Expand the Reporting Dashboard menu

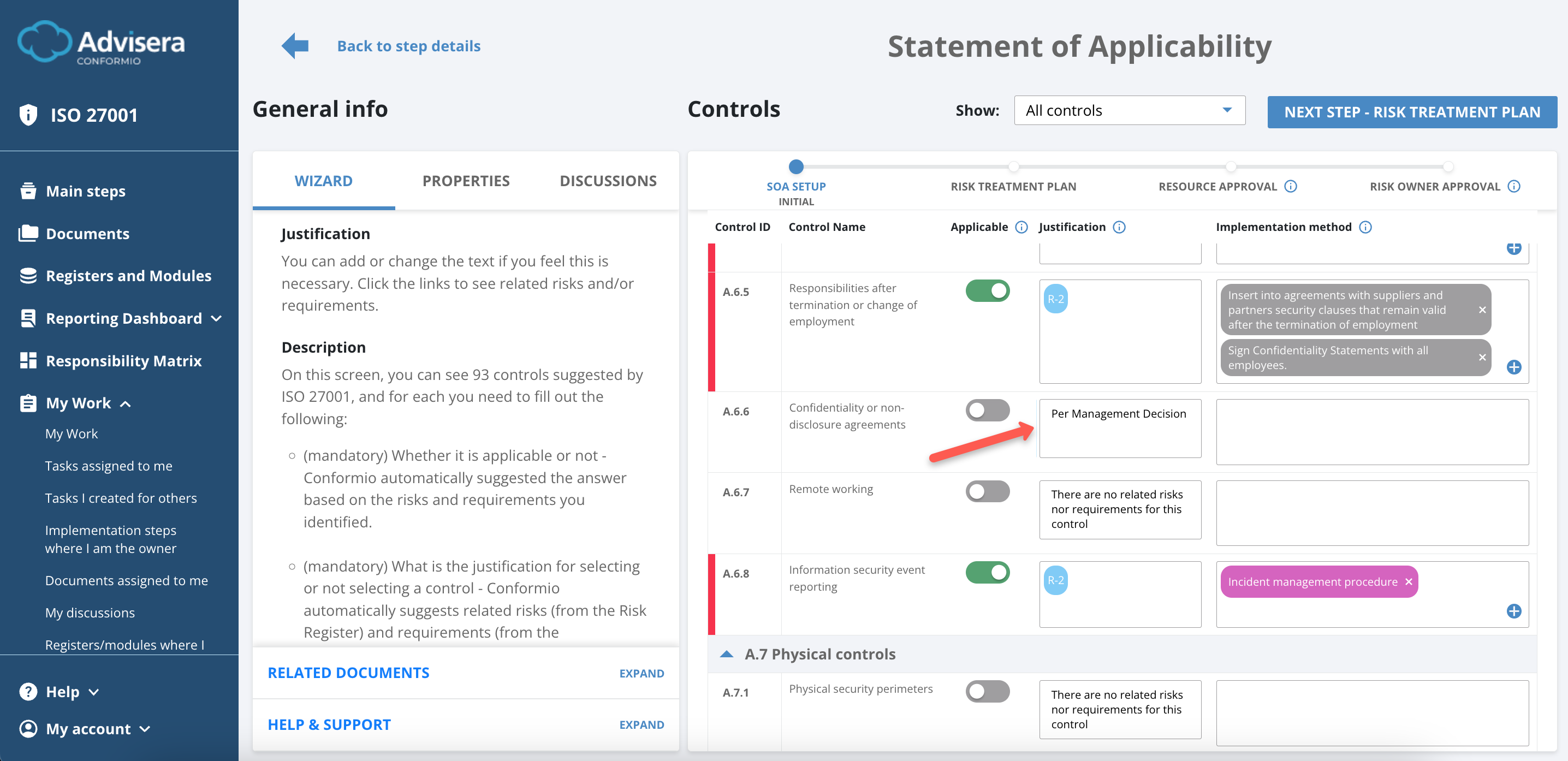(217, 318)
